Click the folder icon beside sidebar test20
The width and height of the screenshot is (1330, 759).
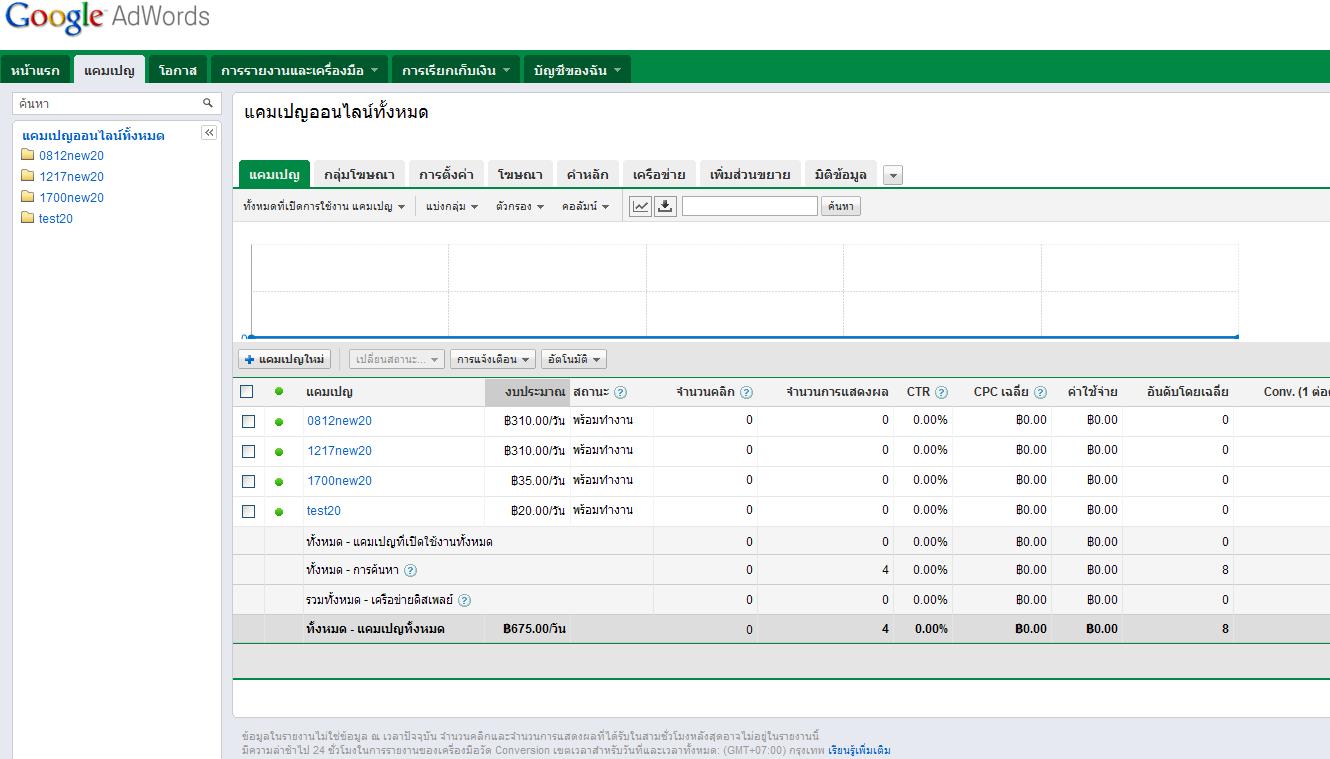[x=28, y=218]
